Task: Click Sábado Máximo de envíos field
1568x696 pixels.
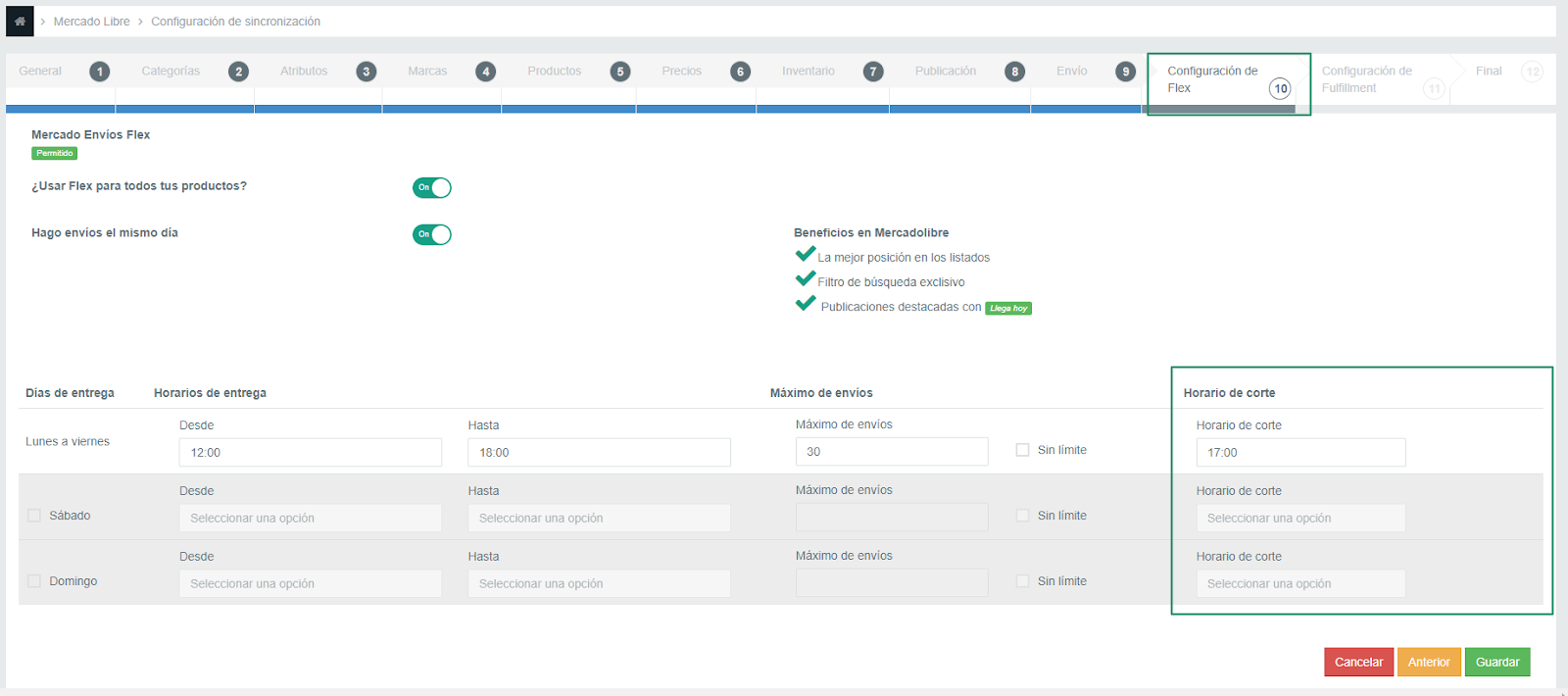Action: [892, 517]
